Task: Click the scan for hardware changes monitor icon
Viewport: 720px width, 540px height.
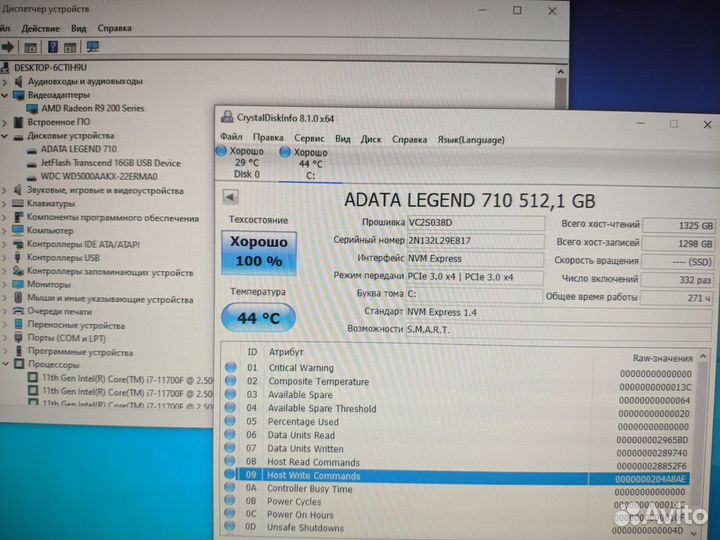Action: point(93,46)
